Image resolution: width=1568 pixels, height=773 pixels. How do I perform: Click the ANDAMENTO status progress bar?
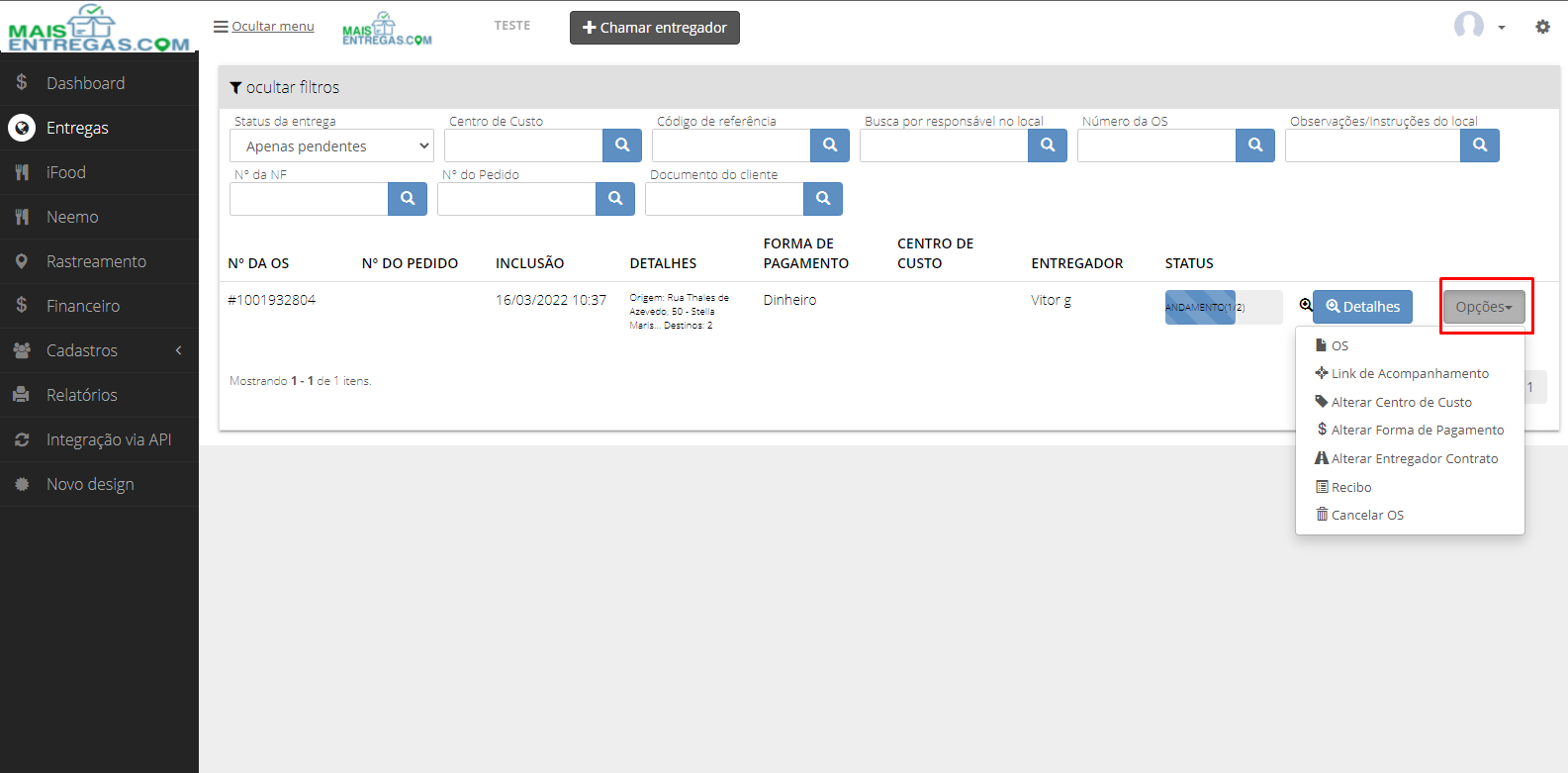click(x=1224, y=307)
